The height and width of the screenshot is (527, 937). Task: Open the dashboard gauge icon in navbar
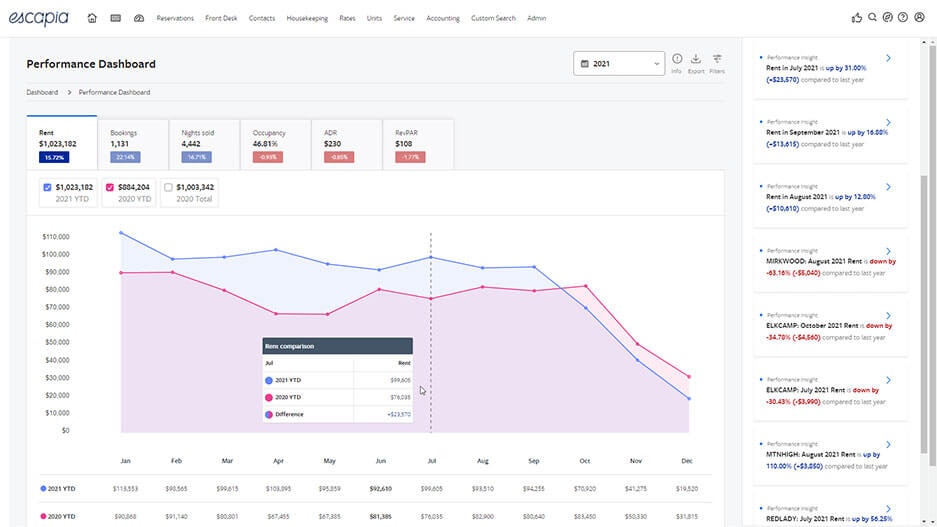139,18
